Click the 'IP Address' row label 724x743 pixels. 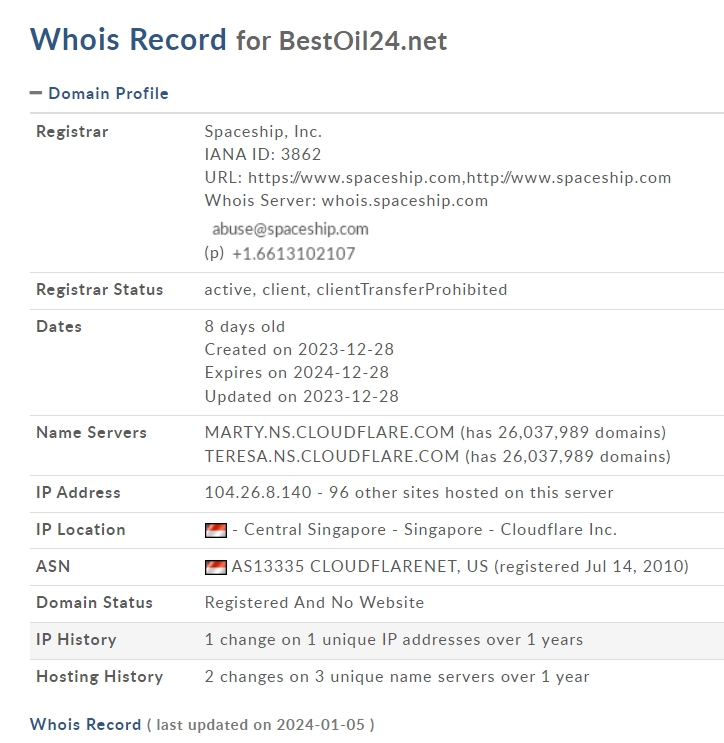[x=78, y=492]
